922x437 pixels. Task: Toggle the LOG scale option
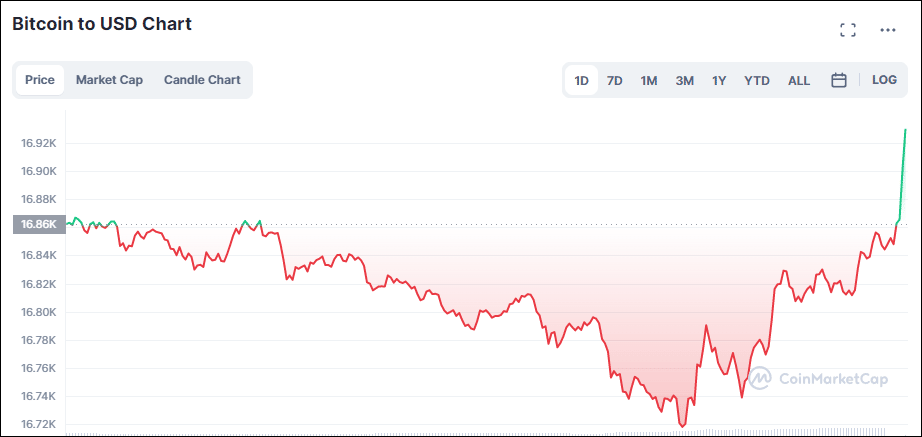tap(884, 80)
